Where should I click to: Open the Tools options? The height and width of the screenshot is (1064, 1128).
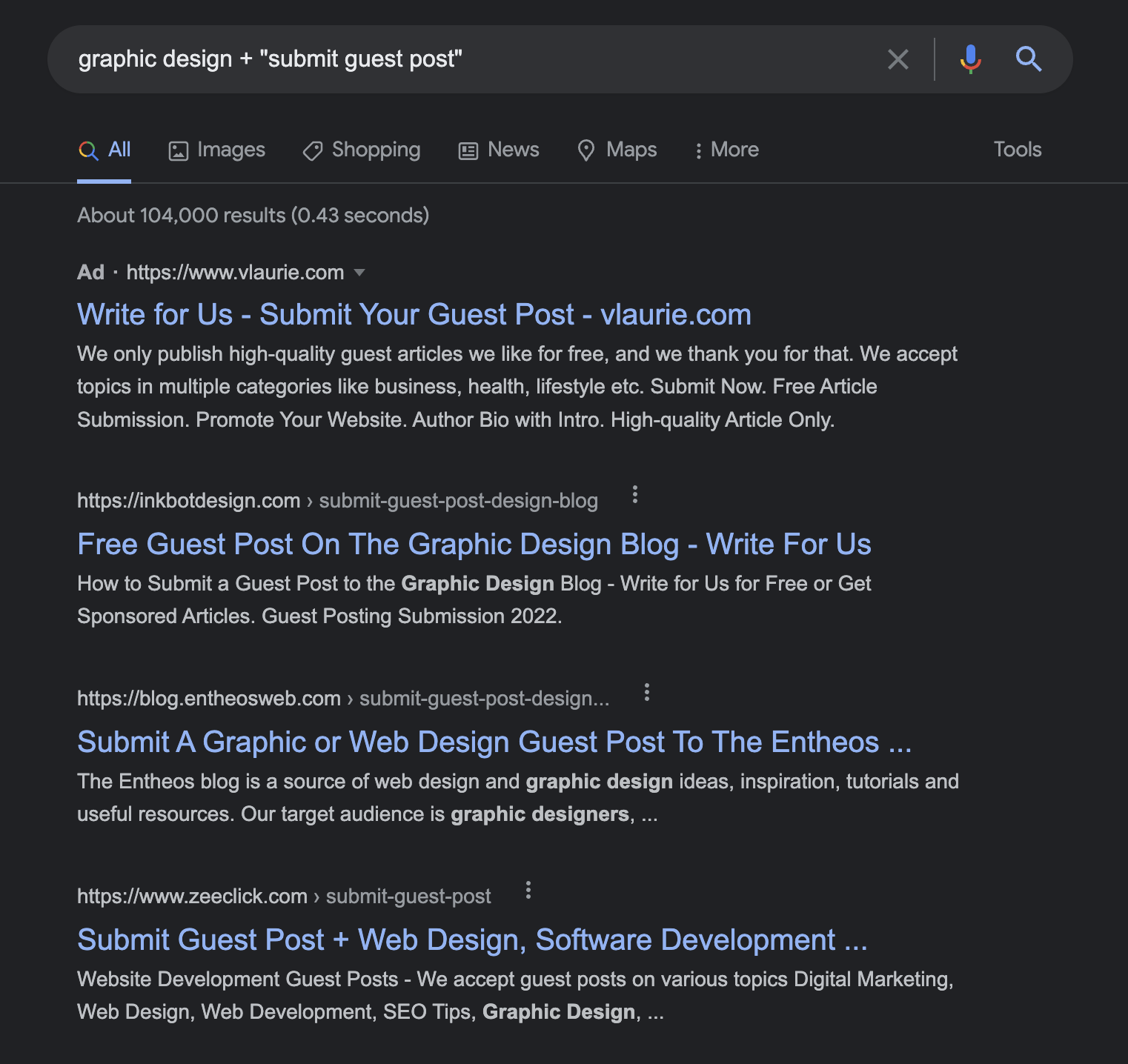tap(1017, 150)
